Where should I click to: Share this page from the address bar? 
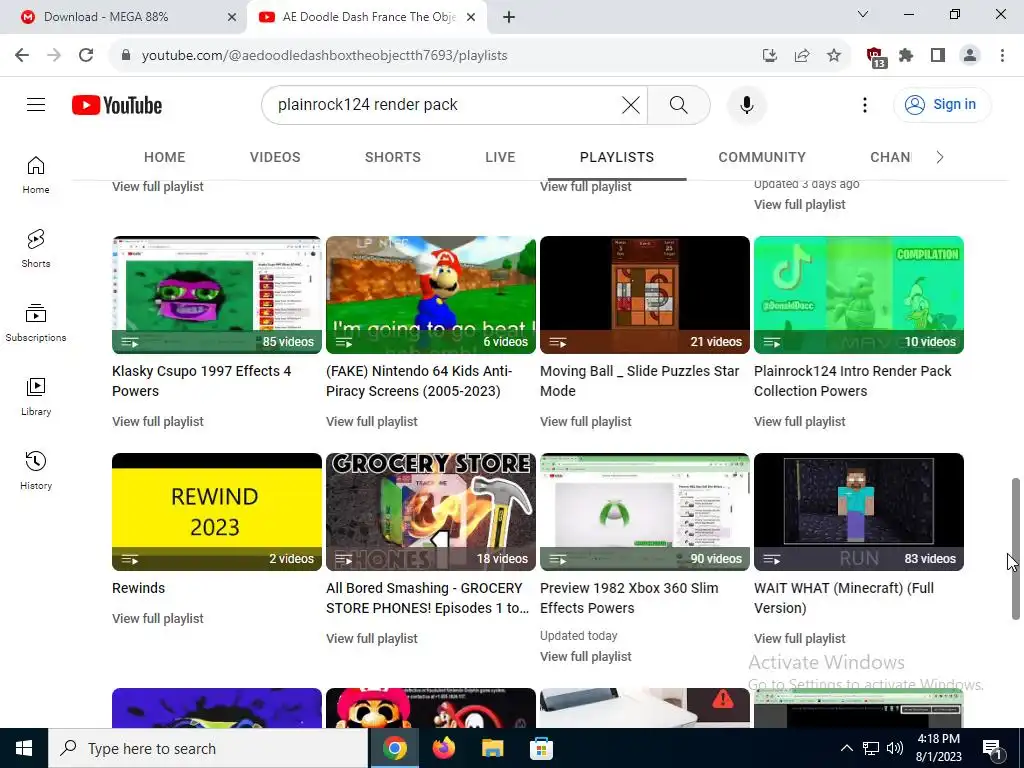801,55
